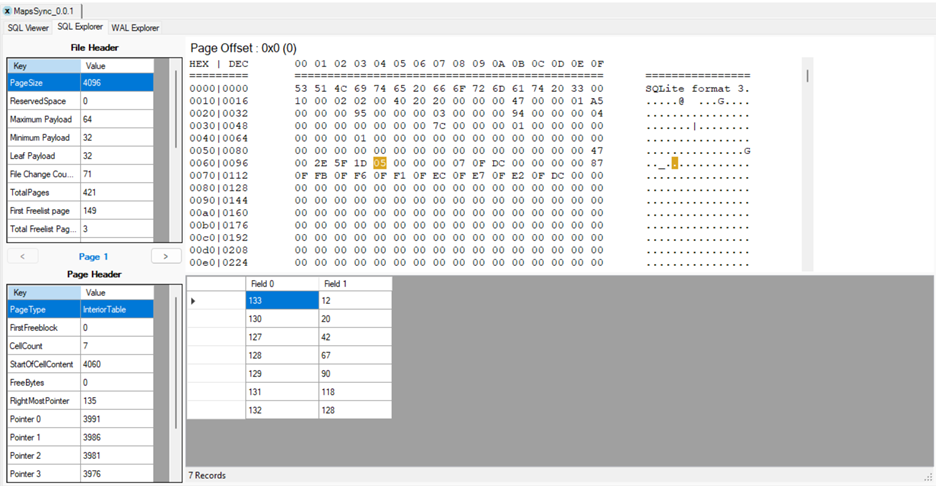Select the TotalPages row in File Header
The width and height of the screenshot is (936, 486).
tap(80, 192)
